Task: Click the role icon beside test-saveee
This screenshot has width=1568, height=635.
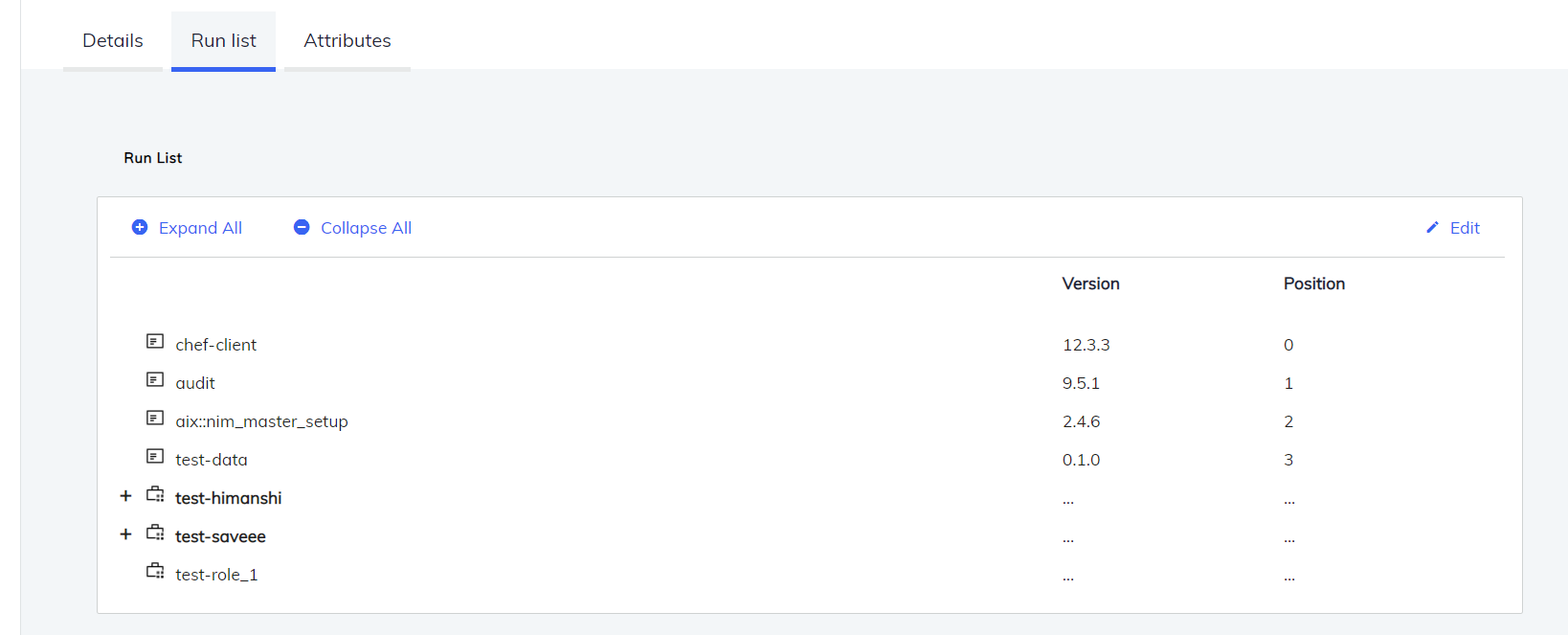Action: coord(154,533)
